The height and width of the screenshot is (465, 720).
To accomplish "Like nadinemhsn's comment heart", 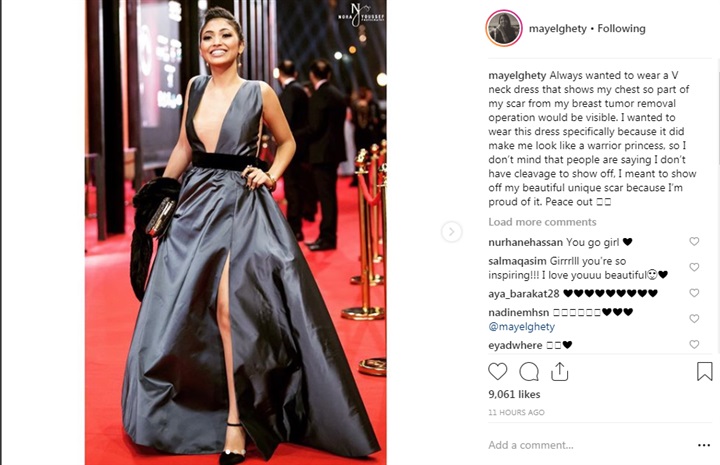I will (694, 319).
